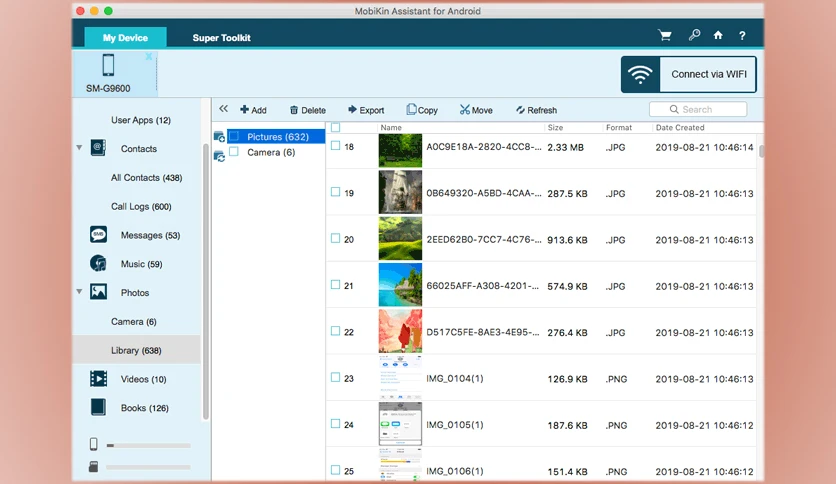Click the Books category icon
The image size is (836, 484).
click(x=98, y=407)
